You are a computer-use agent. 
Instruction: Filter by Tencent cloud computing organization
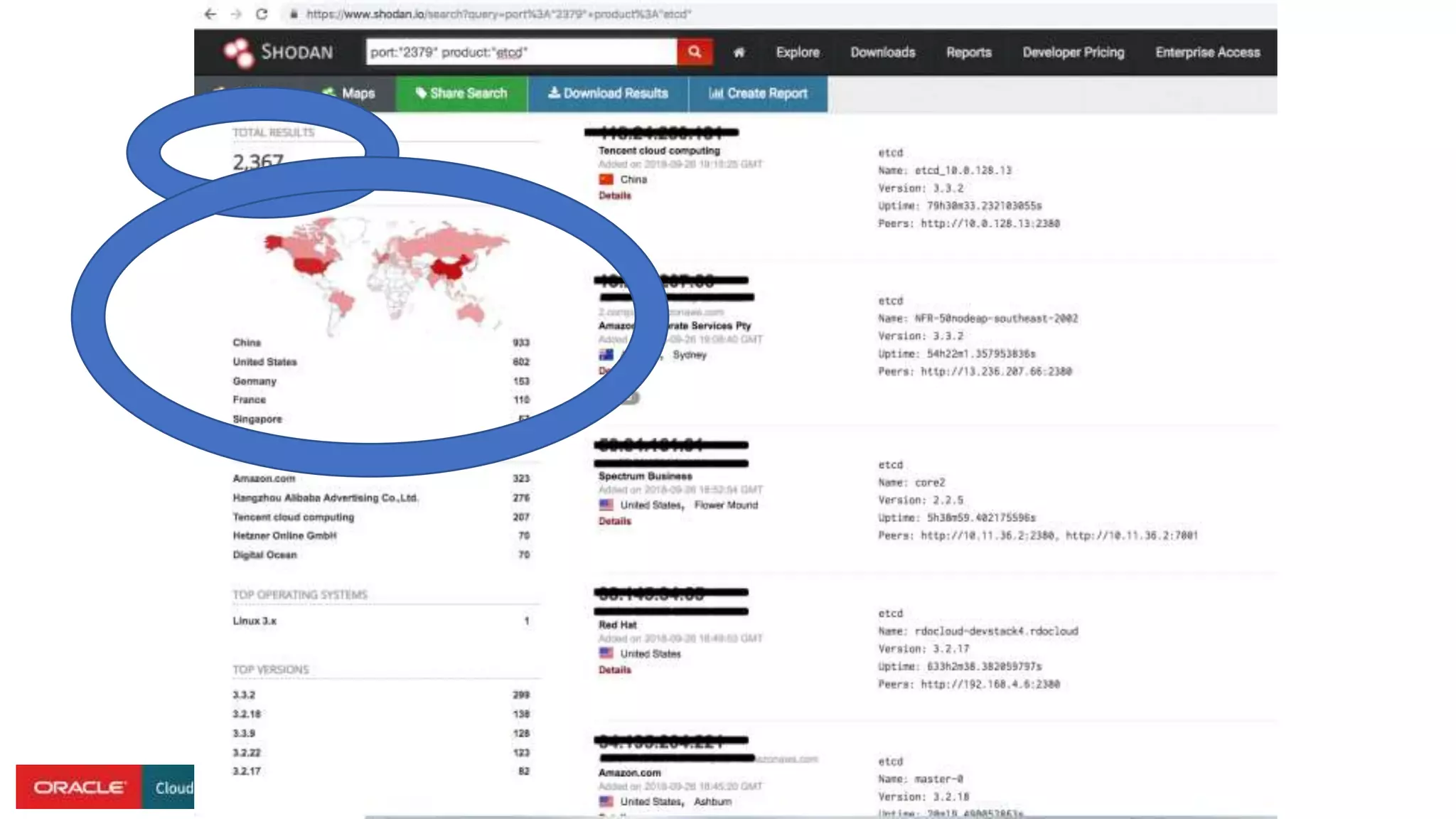click(x=293, y=517)
